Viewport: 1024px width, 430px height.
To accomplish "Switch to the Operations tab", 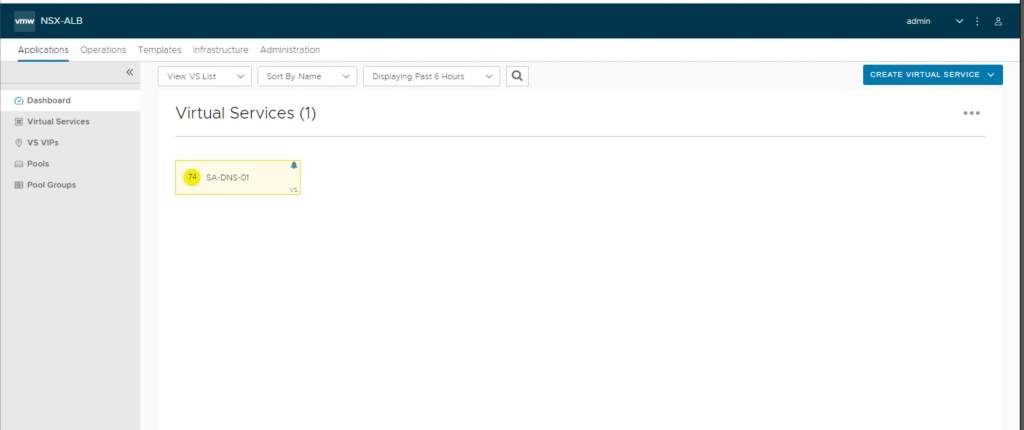I will (103, 50).
